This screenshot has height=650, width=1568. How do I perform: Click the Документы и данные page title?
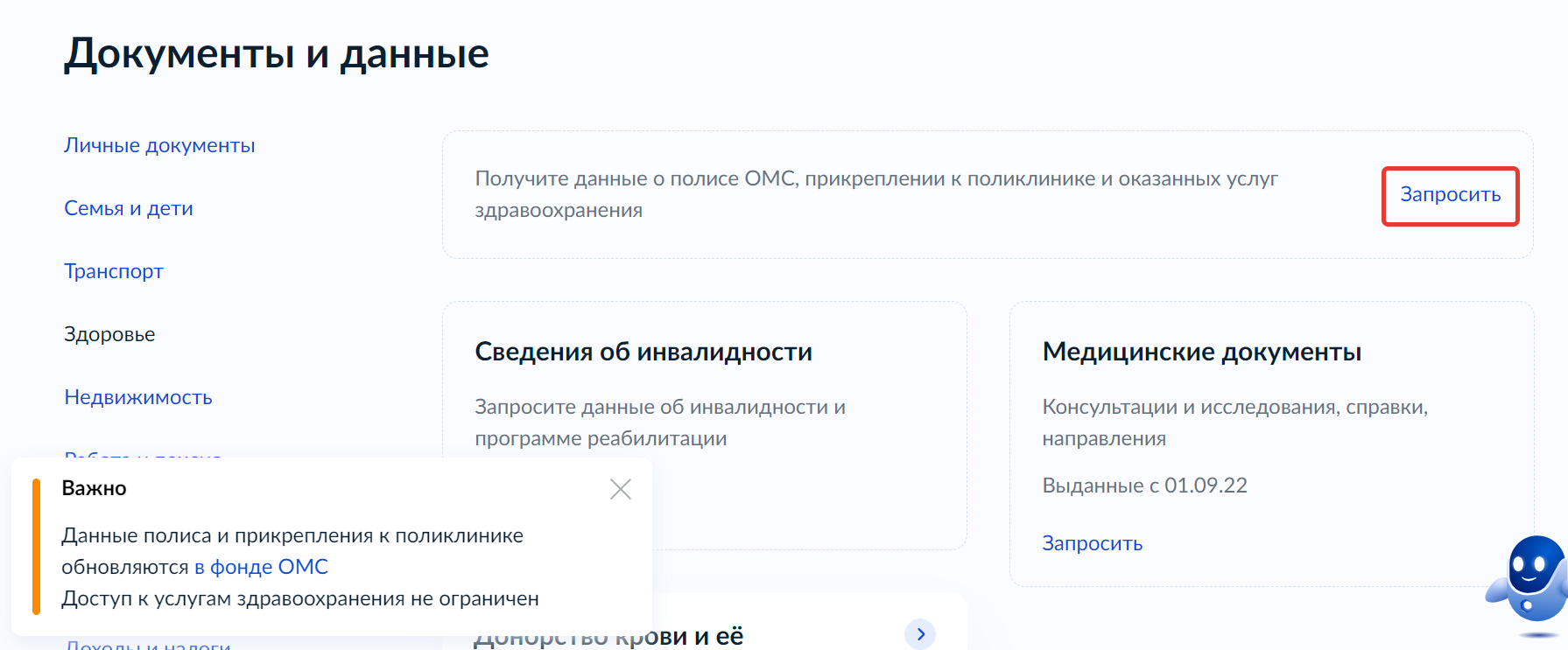276,53
